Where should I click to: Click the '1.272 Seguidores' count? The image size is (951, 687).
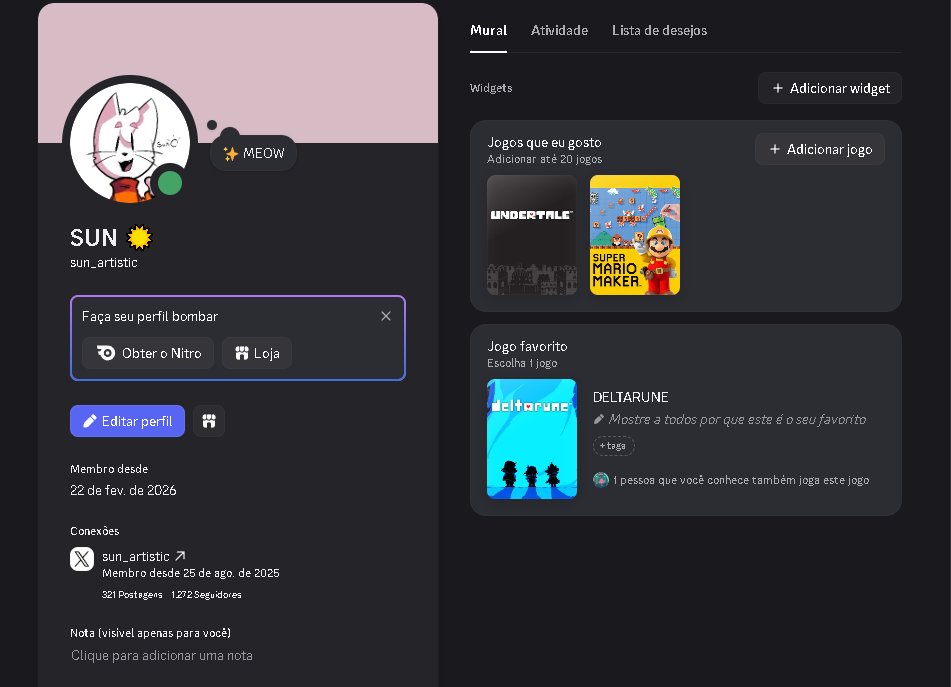click(206, 595)
